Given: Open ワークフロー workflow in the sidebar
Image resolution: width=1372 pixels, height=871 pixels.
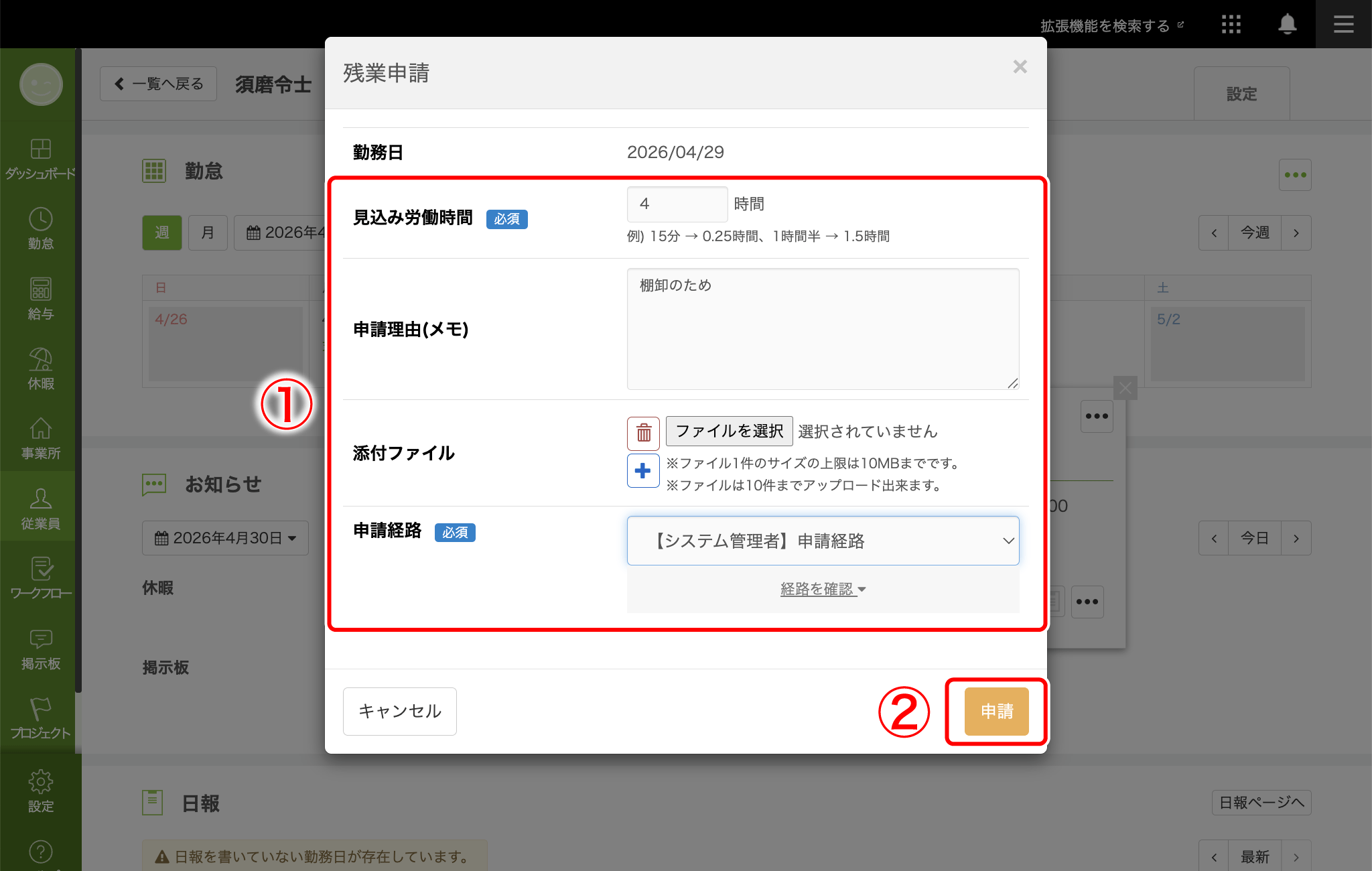Looking at the screenshot, I should tap(40, 578).
